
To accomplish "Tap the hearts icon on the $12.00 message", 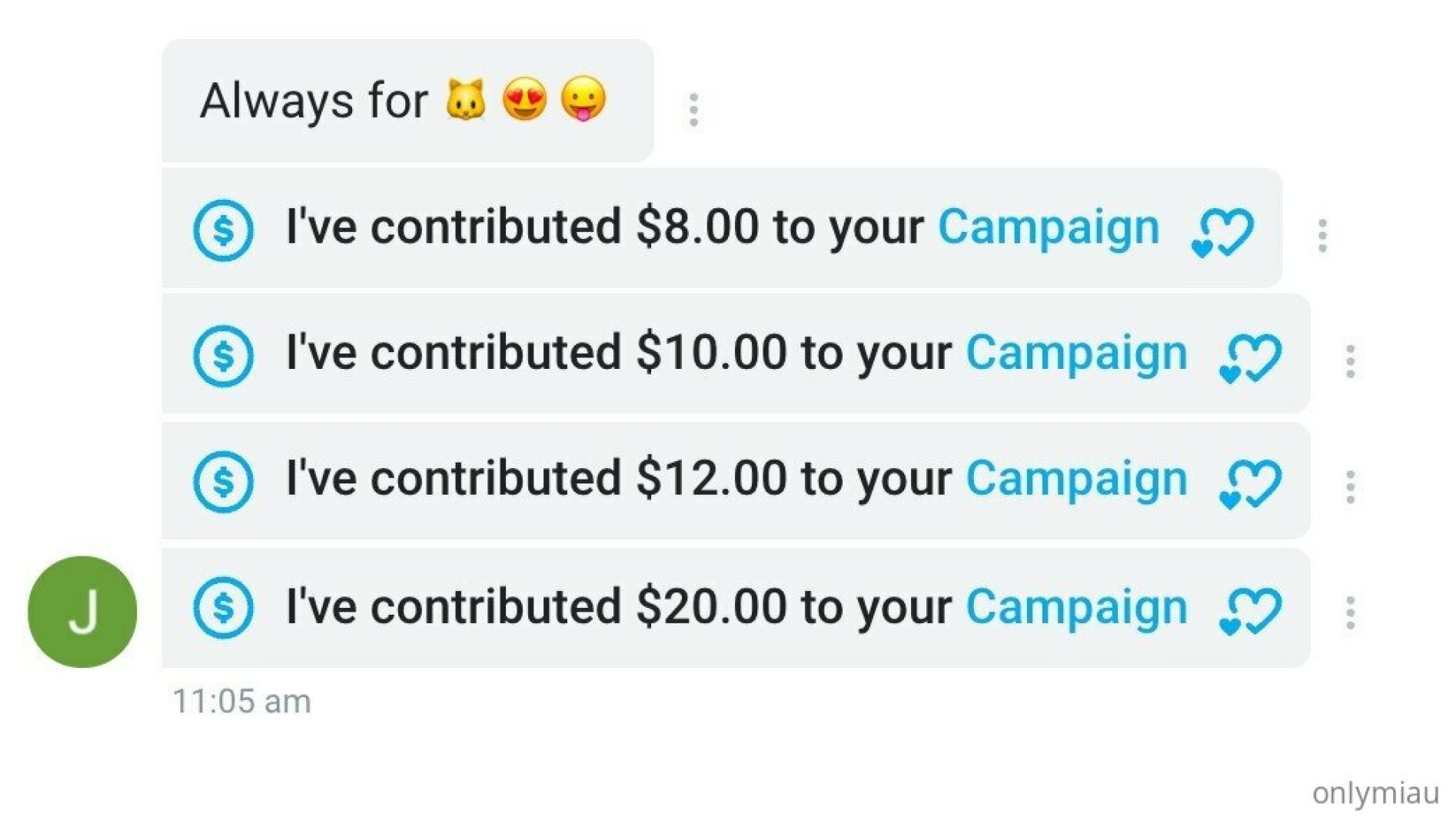I will [1250, 484].
